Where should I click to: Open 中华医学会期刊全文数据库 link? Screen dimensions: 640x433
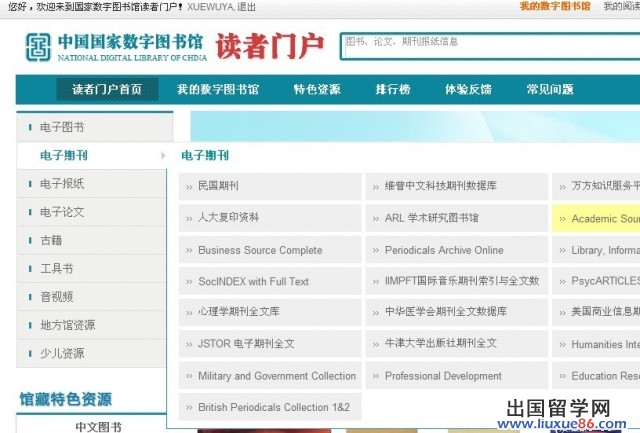457,312
